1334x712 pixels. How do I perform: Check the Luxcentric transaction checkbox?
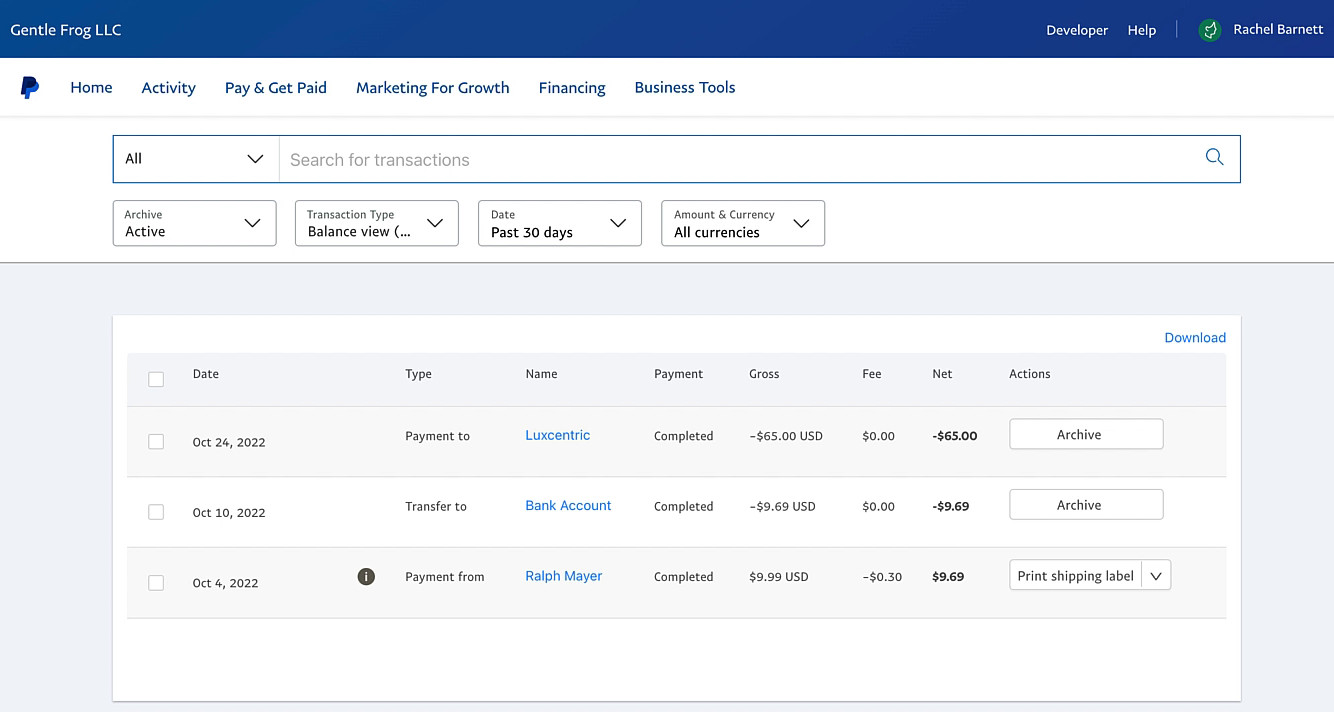click(x=156, y=441)
